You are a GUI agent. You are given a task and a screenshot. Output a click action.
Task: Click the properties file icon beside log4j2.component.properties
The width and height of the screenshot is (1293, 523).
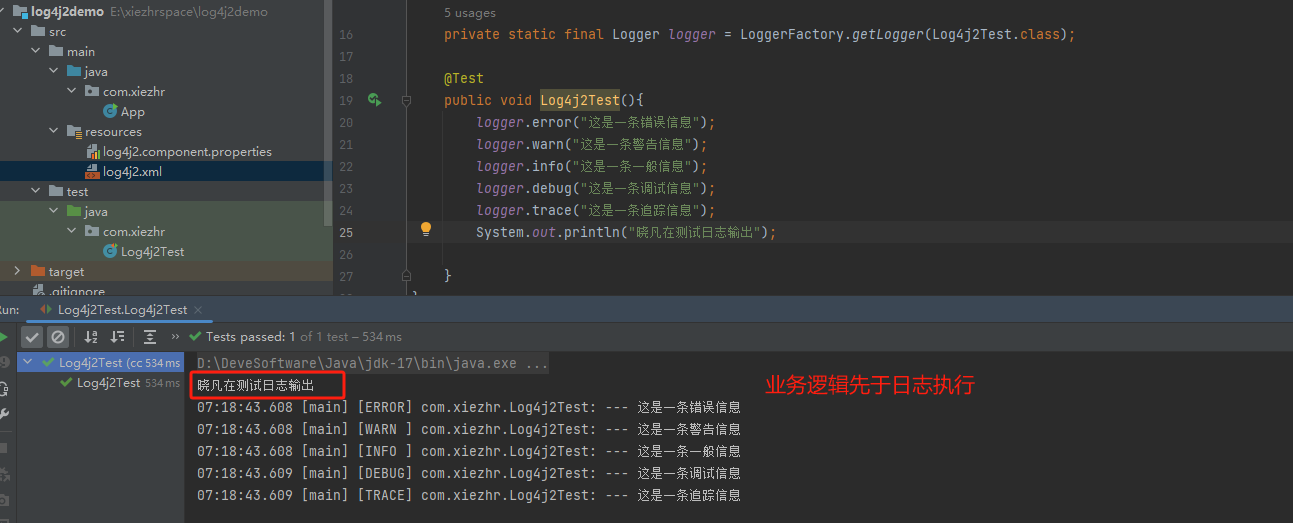click(x=93, y=152)
